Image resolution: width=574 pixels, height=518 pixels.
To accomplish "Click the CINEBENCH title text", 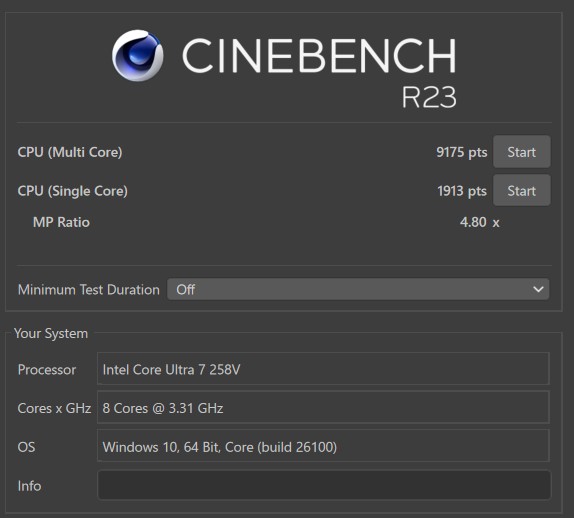I will click(319, 55).
